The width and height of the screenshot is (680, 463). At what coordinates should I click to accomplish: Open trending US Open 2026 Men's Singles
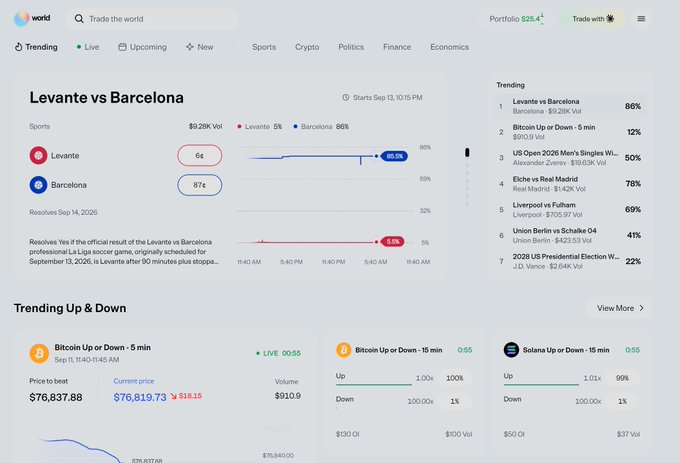(x=570, y=158)
